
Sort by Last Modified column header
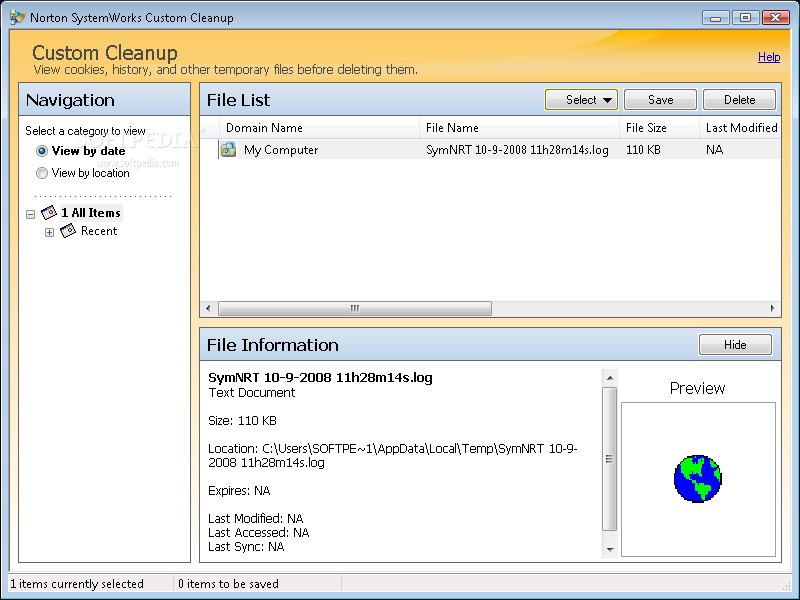740,128
